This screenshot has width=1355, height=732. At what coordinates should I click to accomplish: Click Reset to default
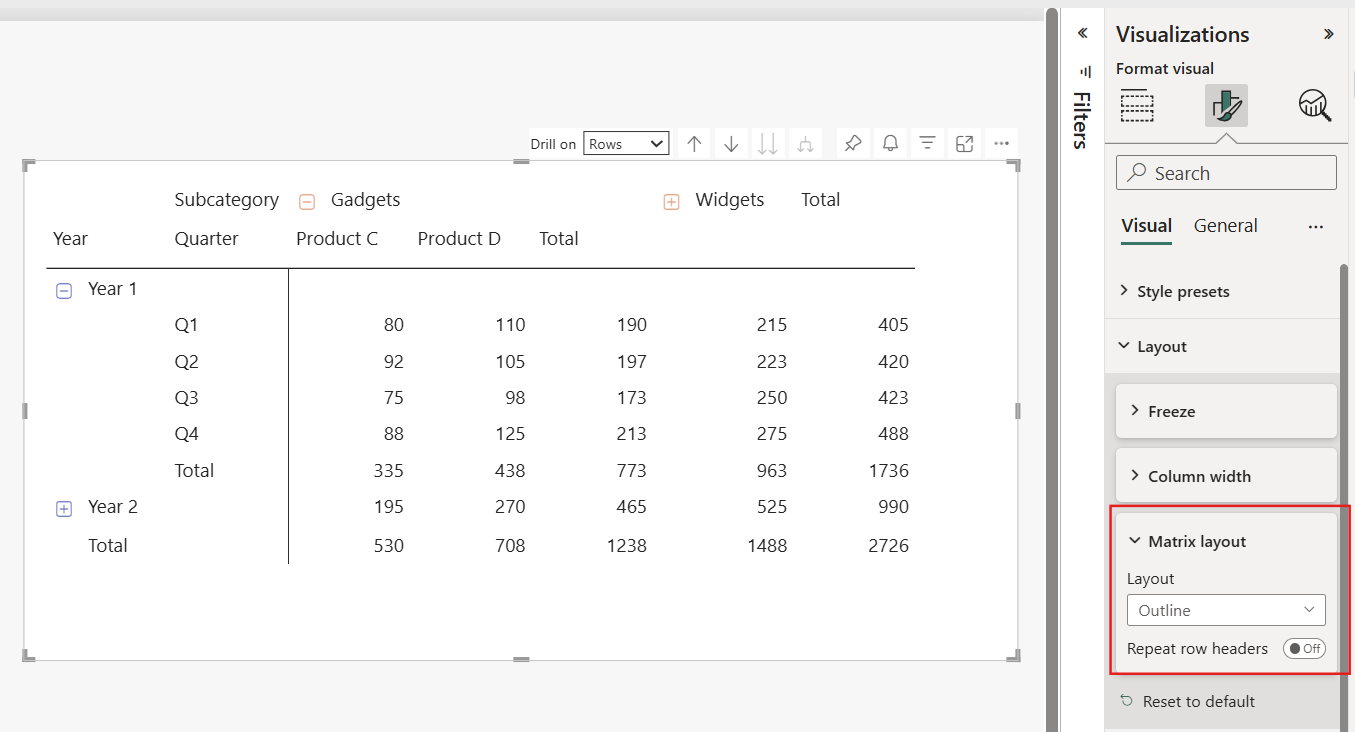coord(1188,702)
